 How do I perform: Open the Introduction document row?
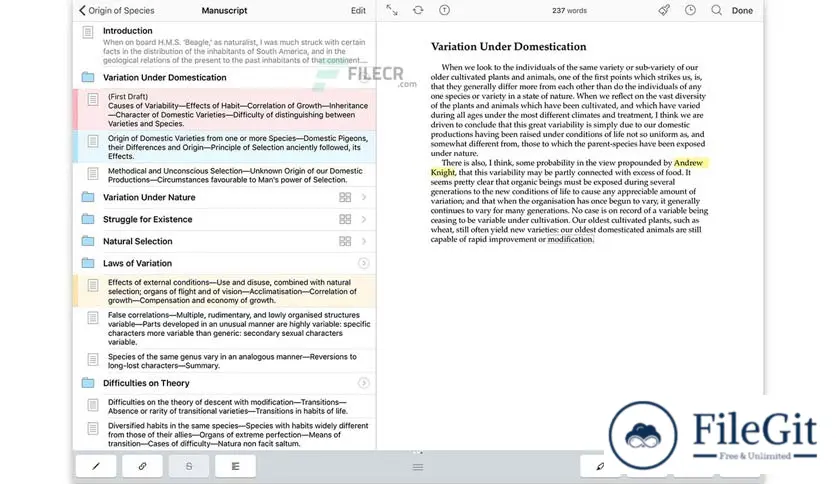(224, 44)
